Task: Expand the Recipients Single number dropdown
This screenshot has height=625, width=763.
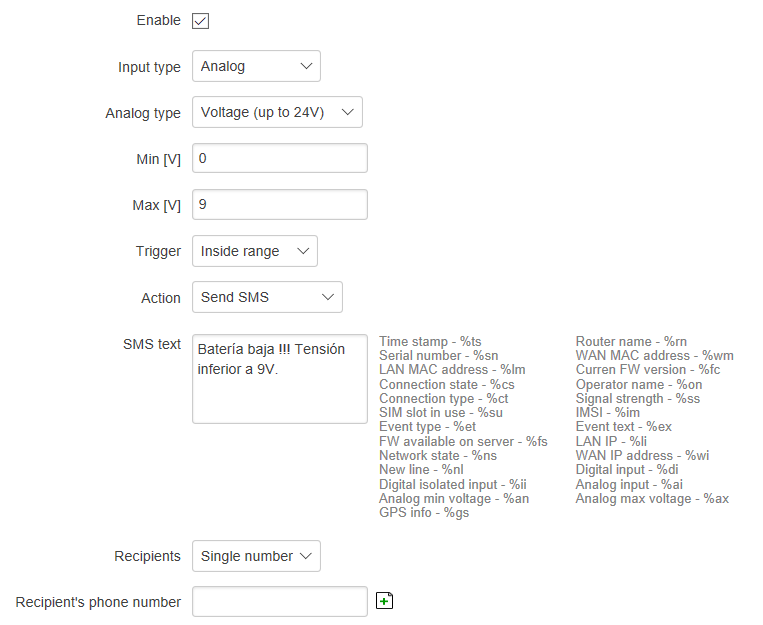Action: 256,556
